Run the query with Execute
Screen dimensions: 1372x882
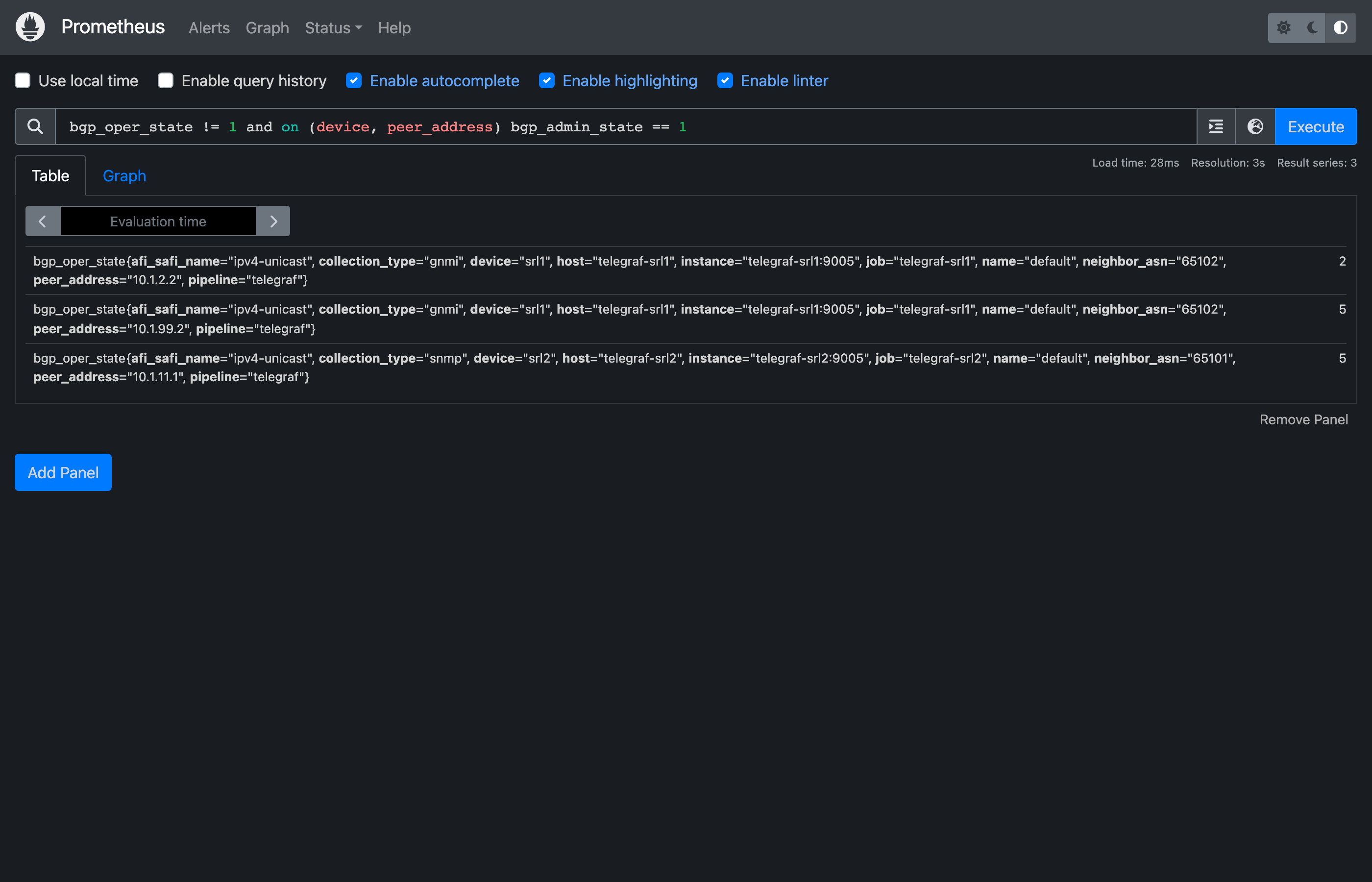[x=1315, y=126]
